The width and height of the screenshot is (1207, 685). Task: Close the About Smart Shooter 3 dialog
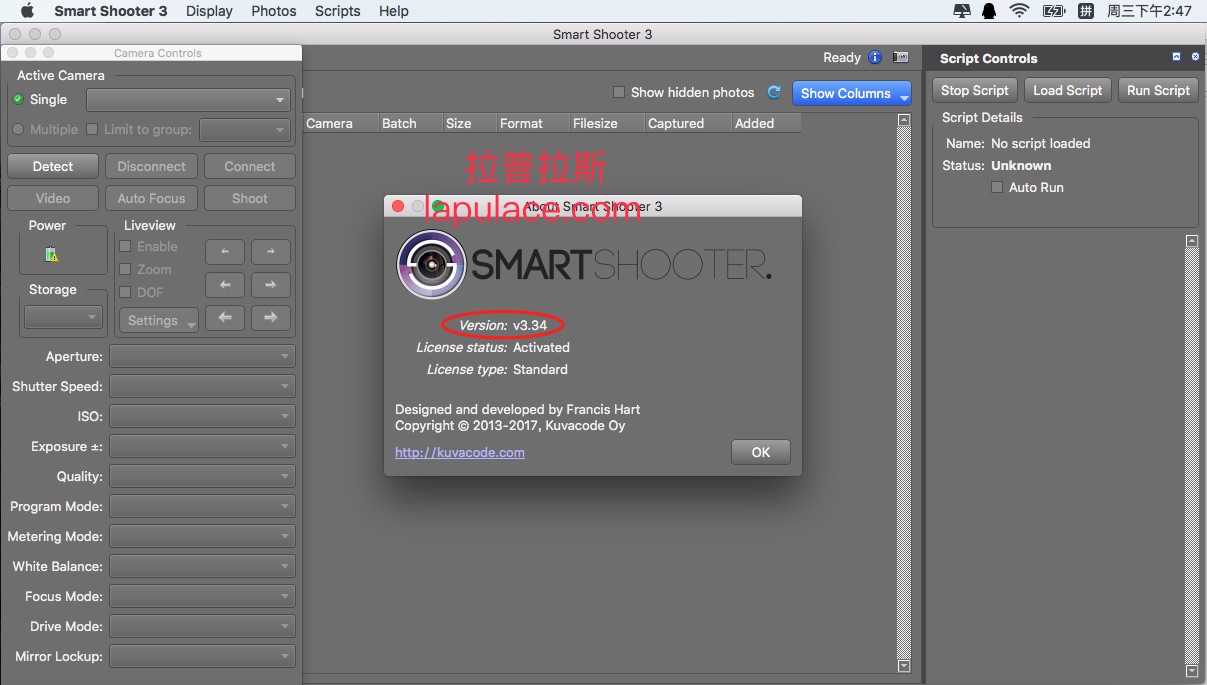pos(398,206)
